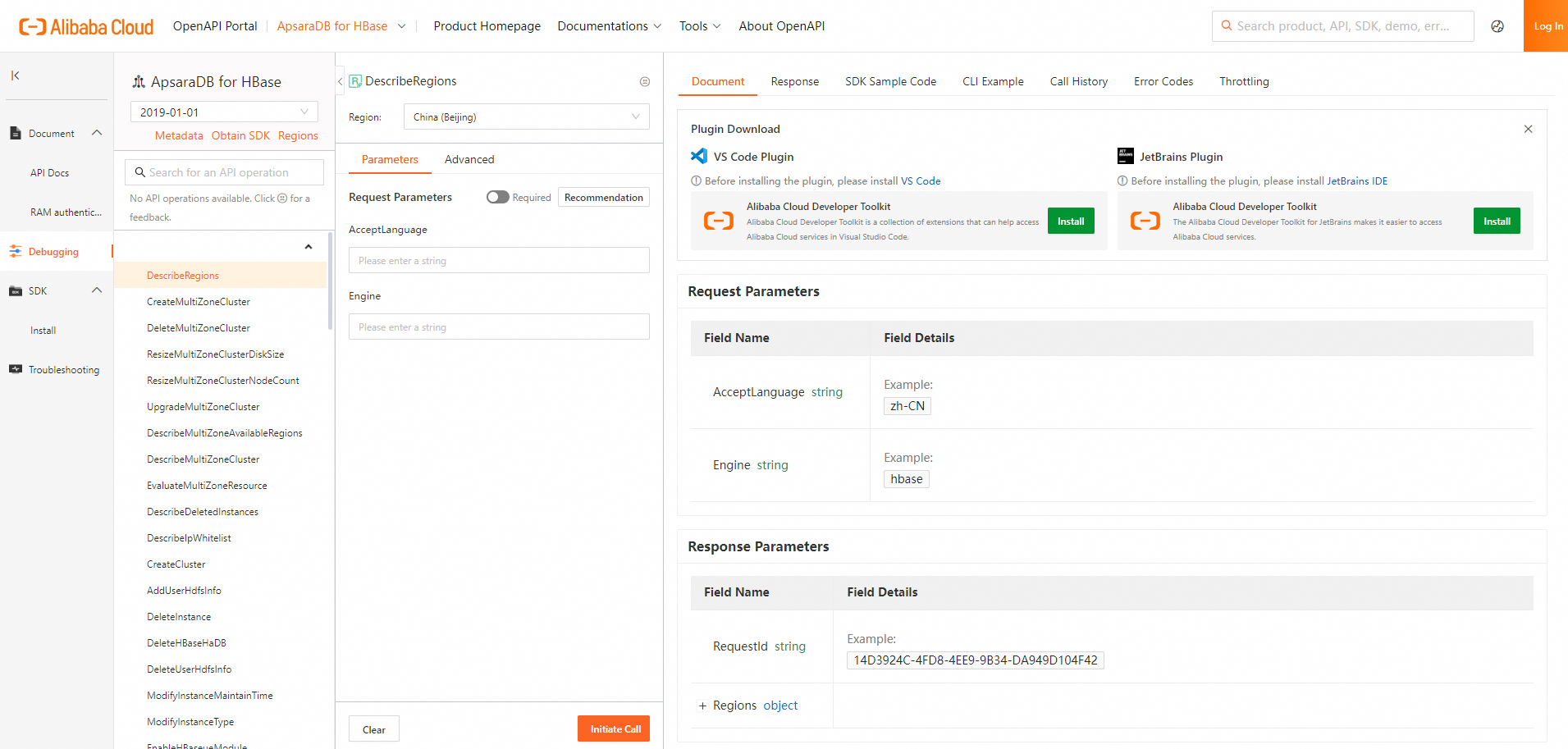Select CreateCluster in the API list
This screenshot has height=749, width=1568.
176,564
